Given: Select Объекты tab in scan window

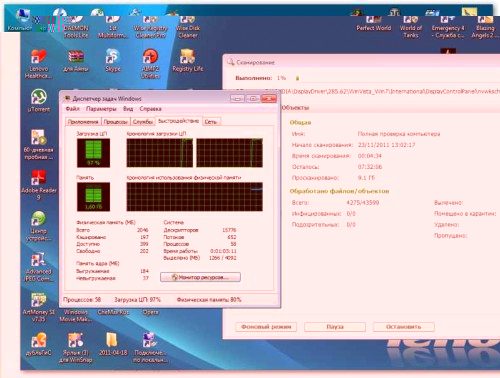Looking at the screenshot, I should coord(295,108).
